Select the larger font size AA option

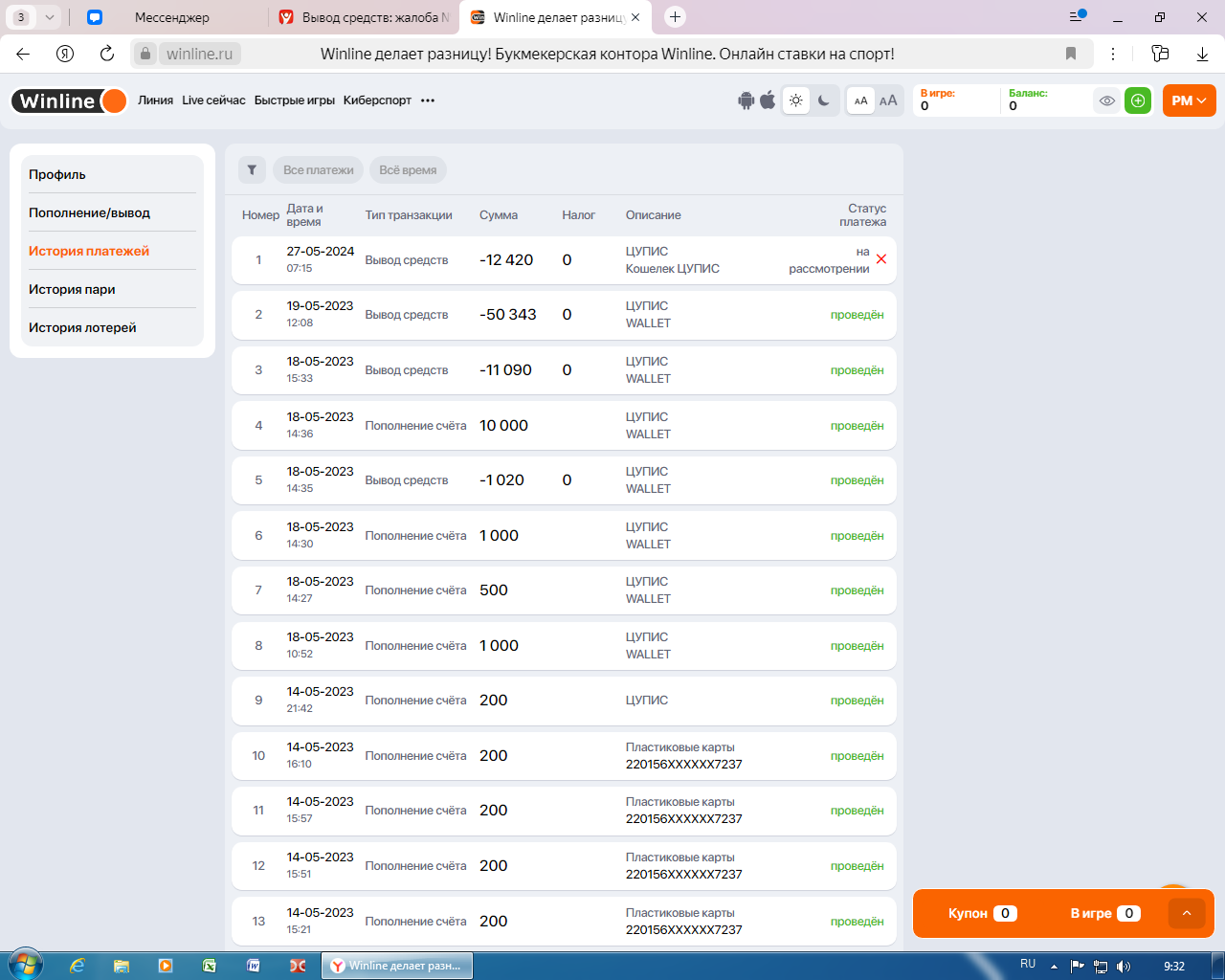(x=888, y=100)
